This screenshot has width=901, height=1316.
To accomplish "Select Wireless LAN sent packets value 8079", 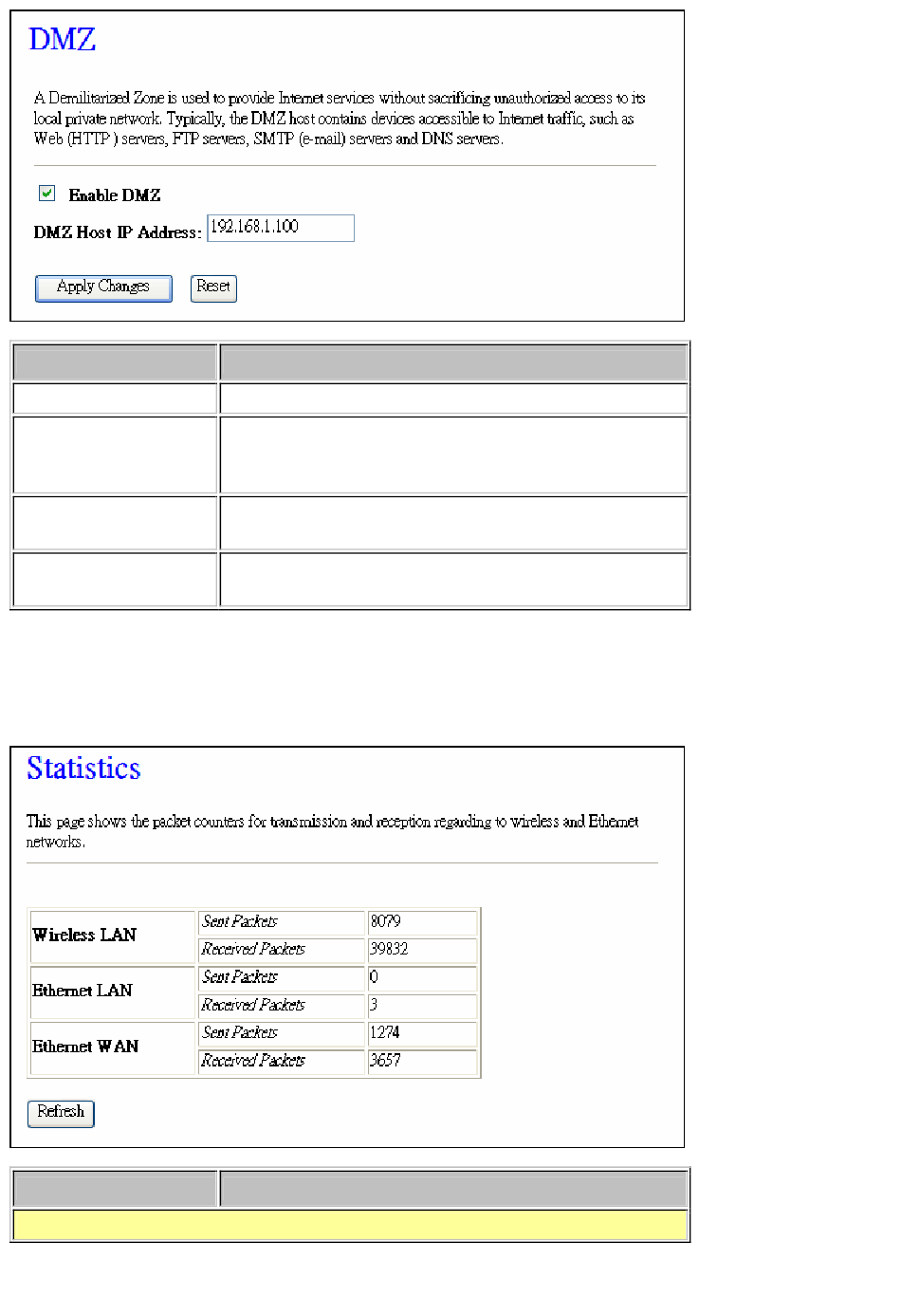I will [x=386, y=921].
